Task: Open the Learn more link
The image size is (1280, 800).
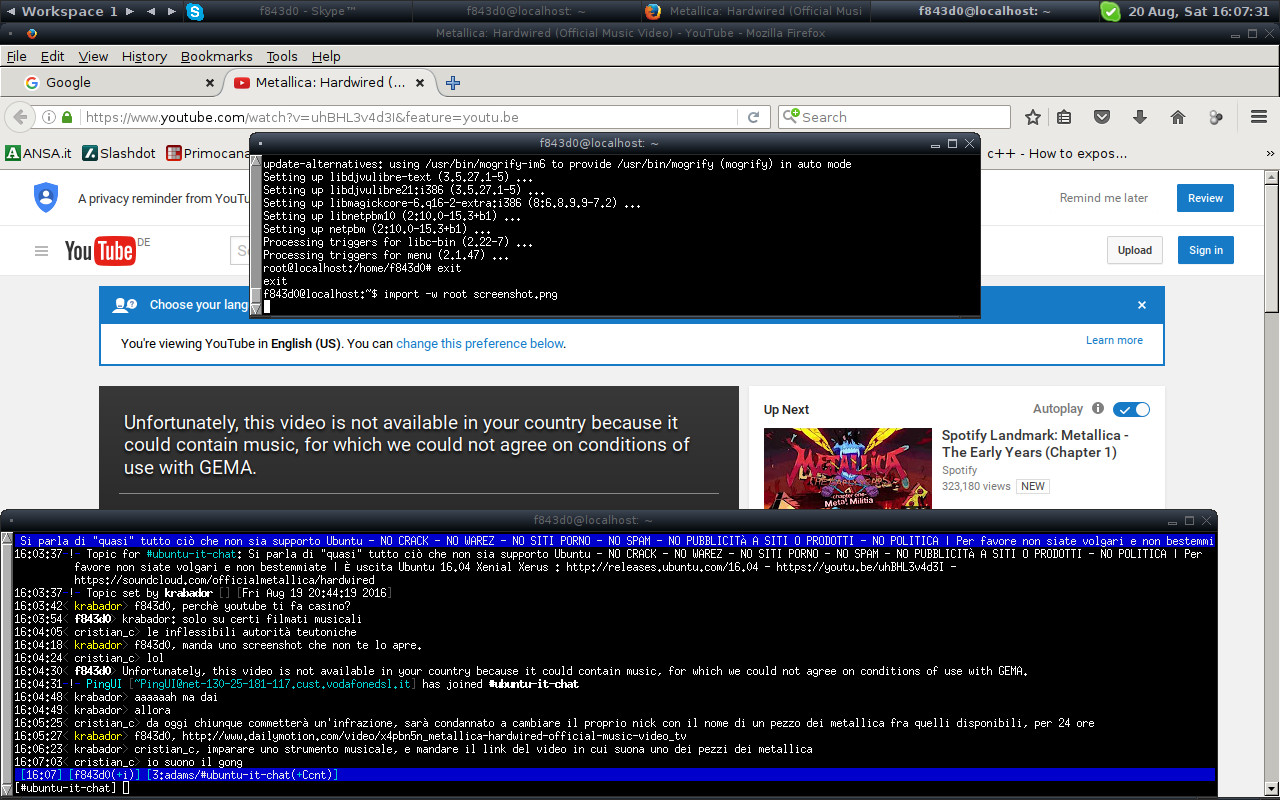Action: [1114, 340]
